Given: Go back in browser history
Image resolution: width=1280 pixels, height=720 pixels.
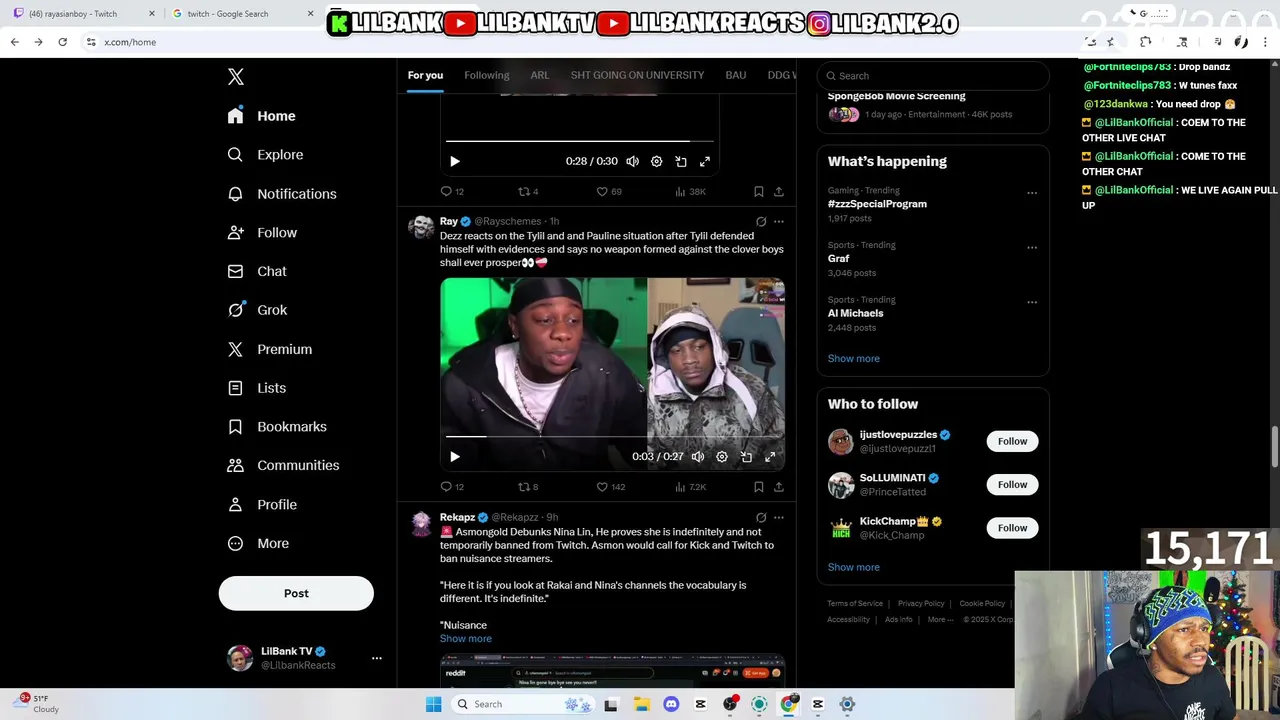Looking at the screenshot, I should pos(14,42).
